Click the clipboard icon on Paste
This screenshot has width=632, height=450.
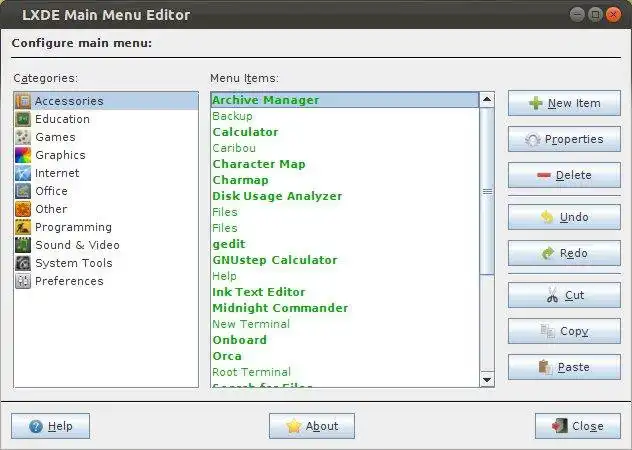545,367
